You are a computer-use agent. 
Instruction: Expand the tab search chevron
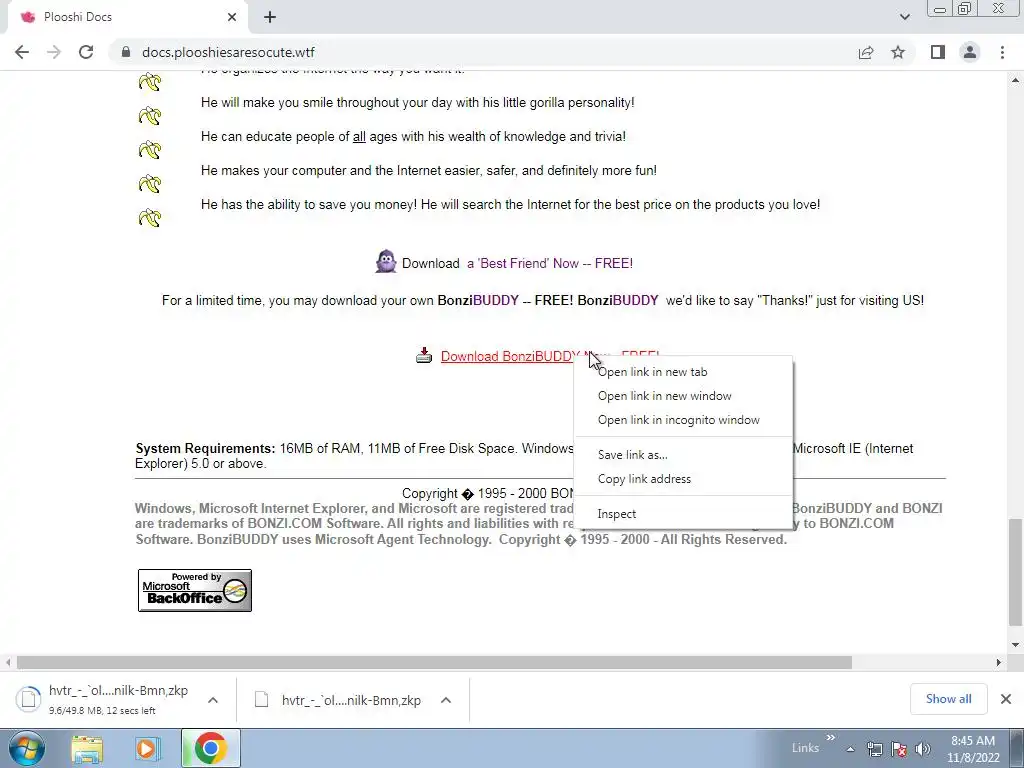904,17
